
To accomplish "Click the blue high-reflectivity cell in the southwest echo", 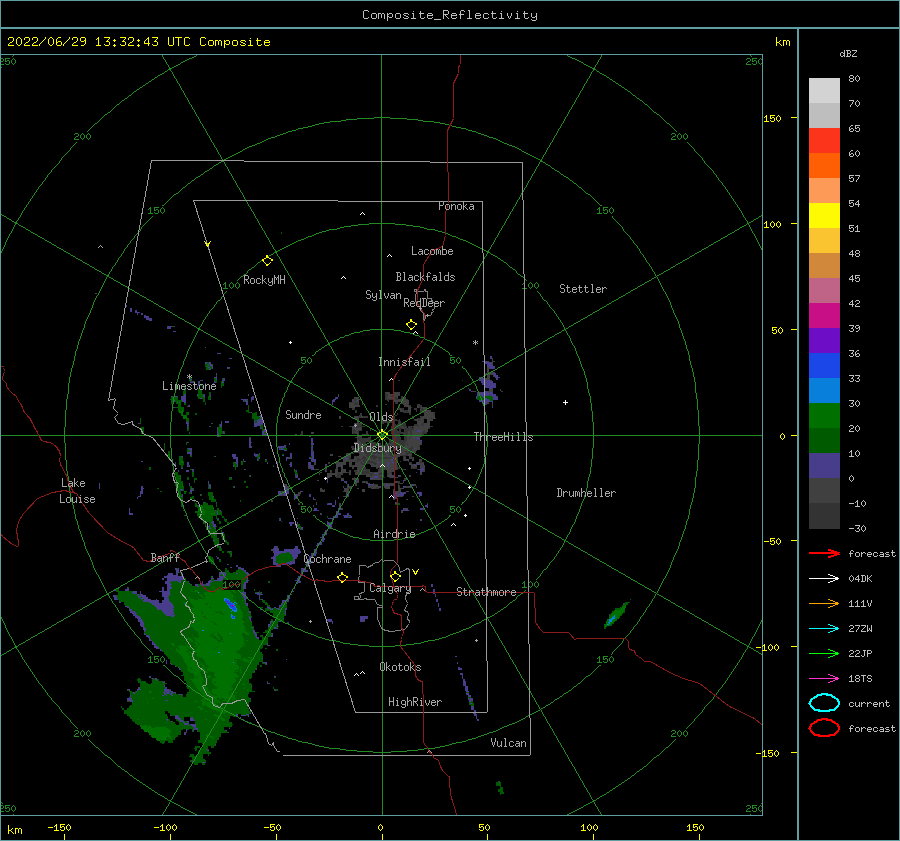I will coord(231,605).
